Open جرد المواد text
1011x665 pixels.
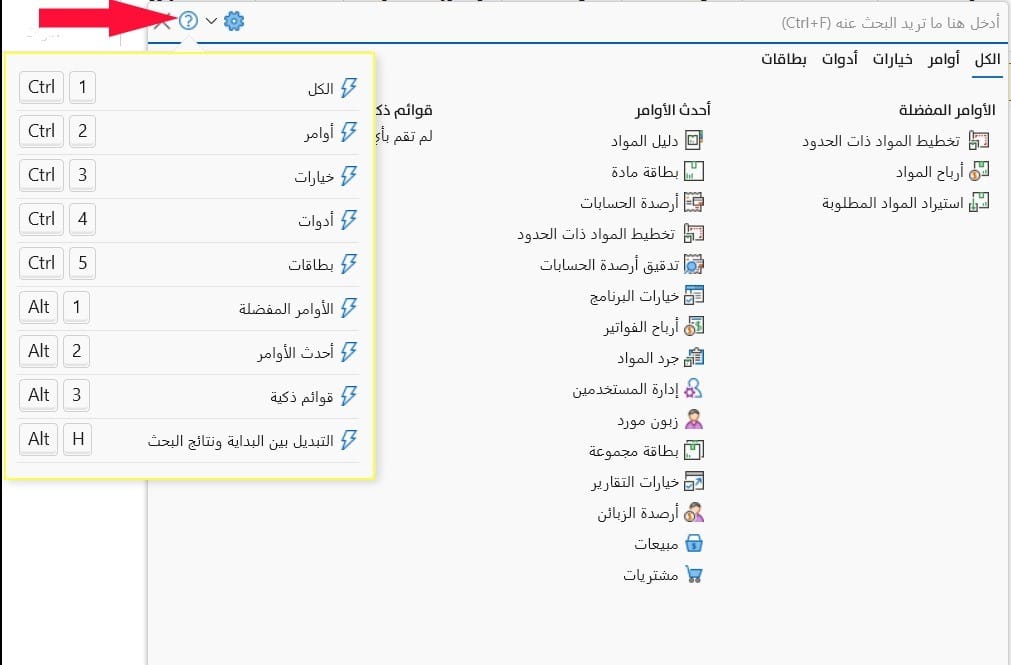648,358
